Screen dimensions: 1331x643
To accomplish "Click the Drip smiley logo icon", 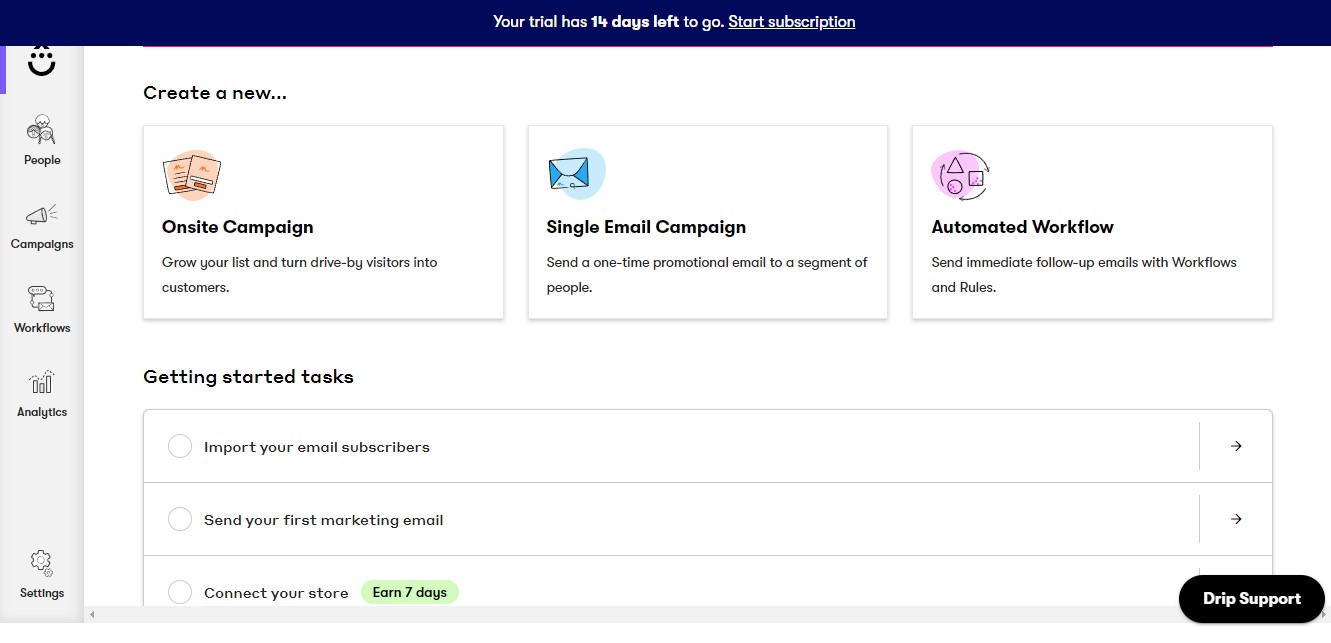I will pyautogui.click(x=42, y=62).
